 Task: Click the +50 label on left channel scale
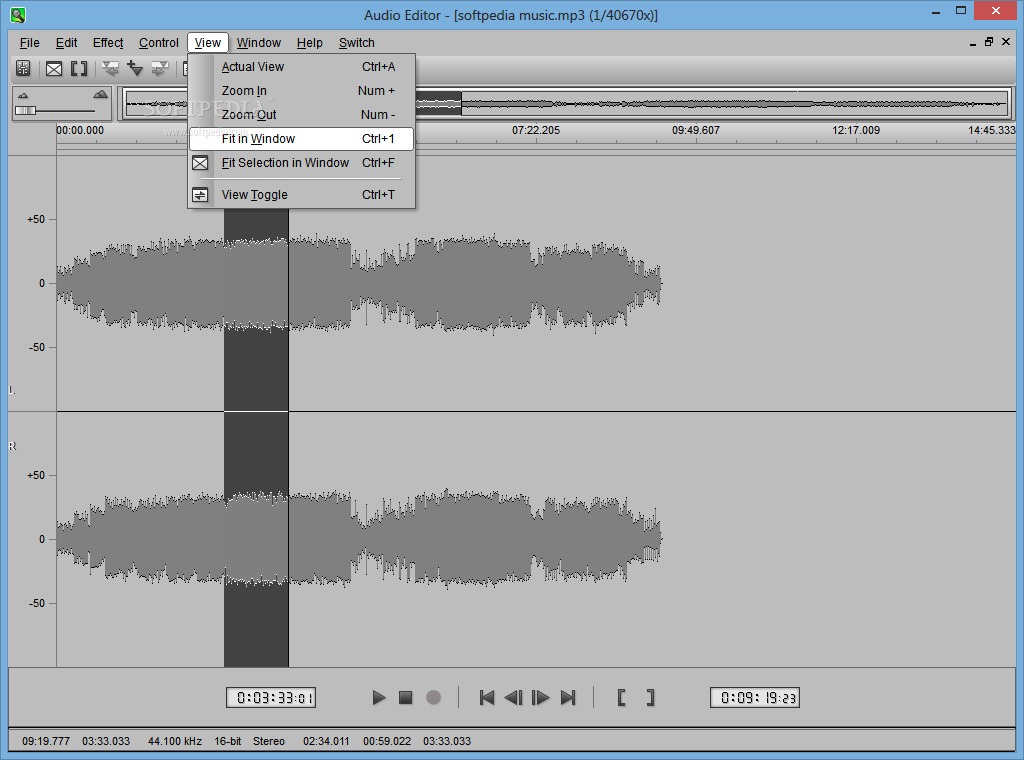coord(36,219)
